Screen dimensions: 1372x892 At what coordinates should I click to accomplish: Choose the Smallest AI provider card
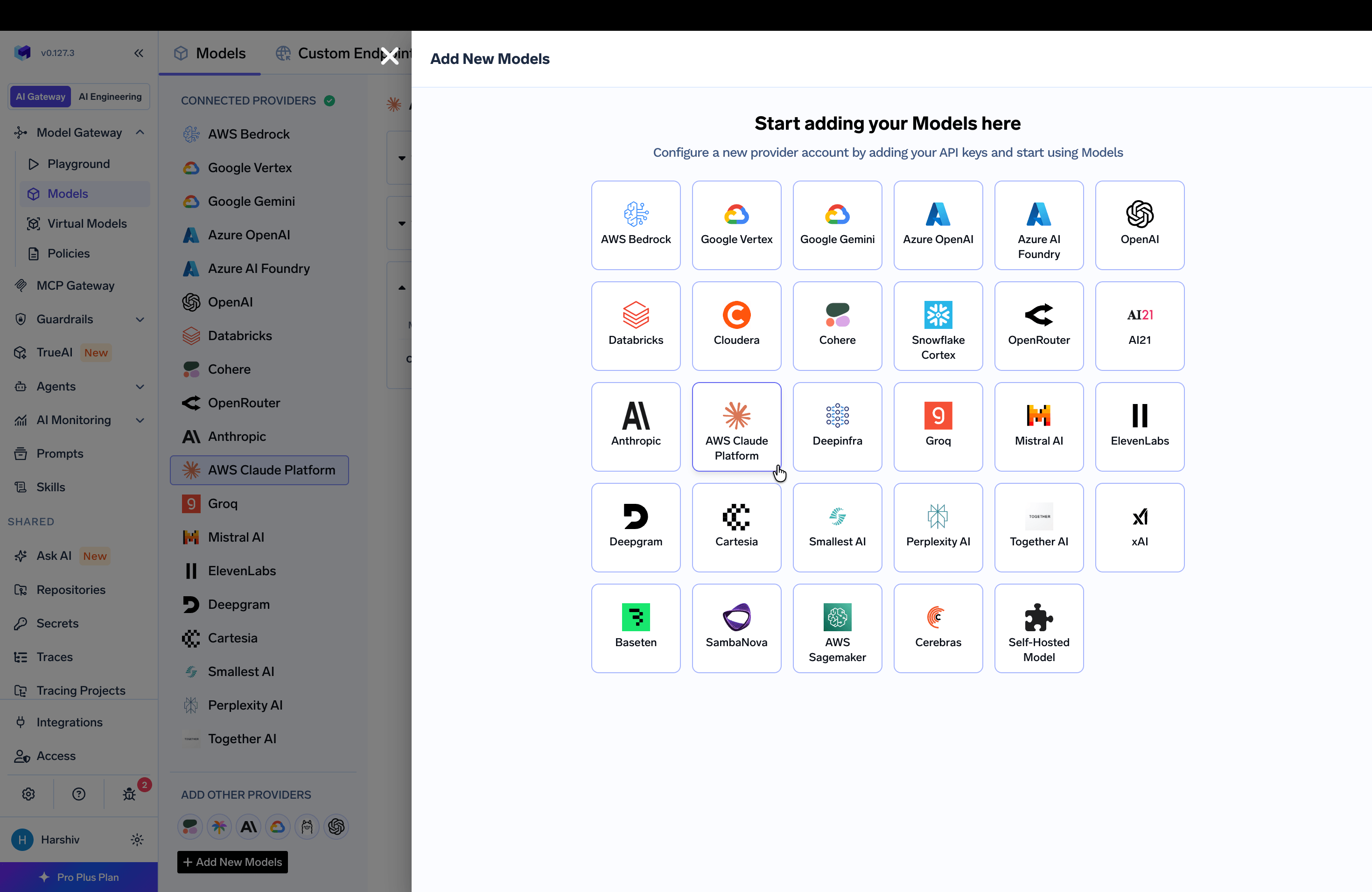point(838,528)
